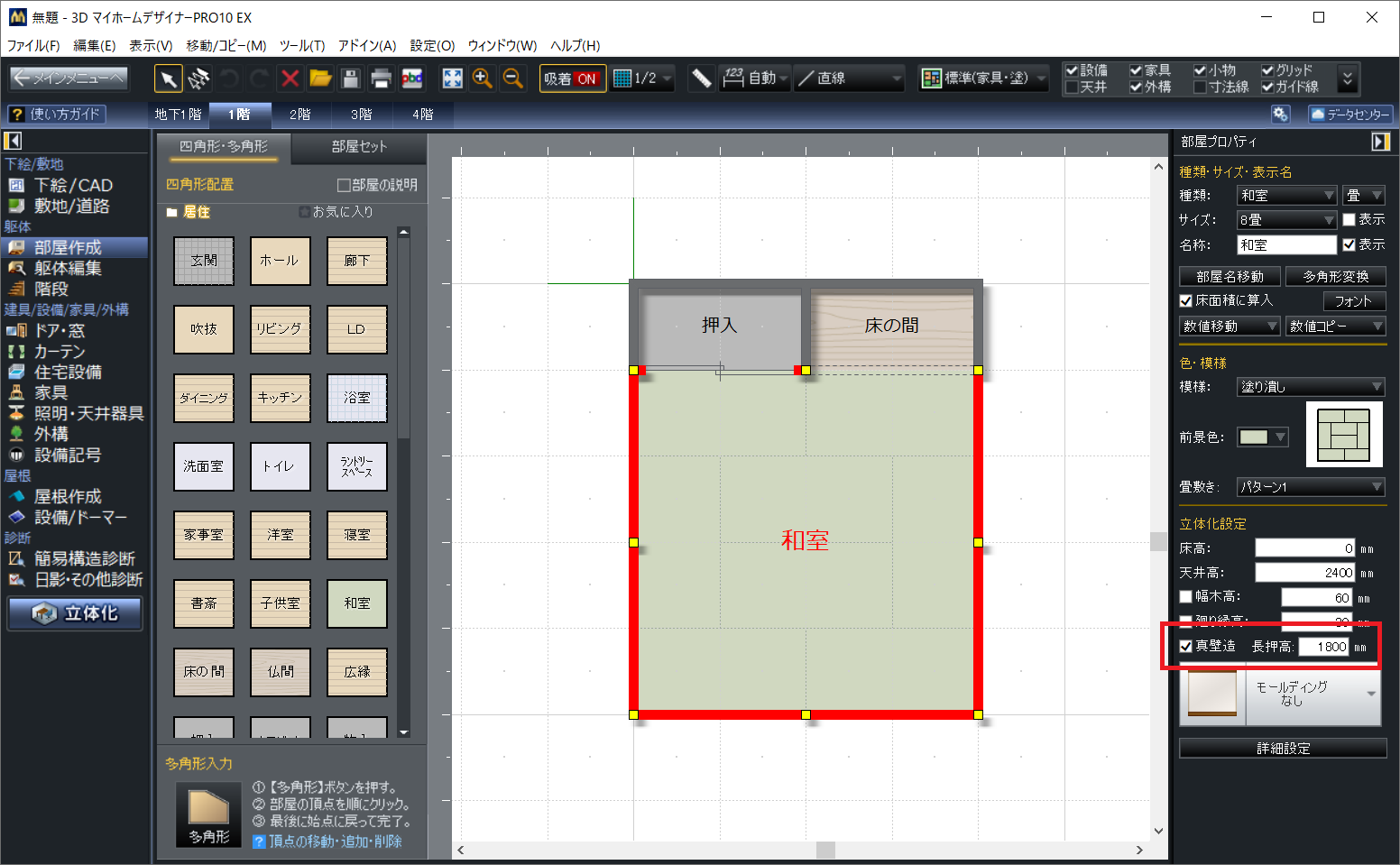Open the ツール(T) menu
The image size is (1400, 865).
(301, 45)
